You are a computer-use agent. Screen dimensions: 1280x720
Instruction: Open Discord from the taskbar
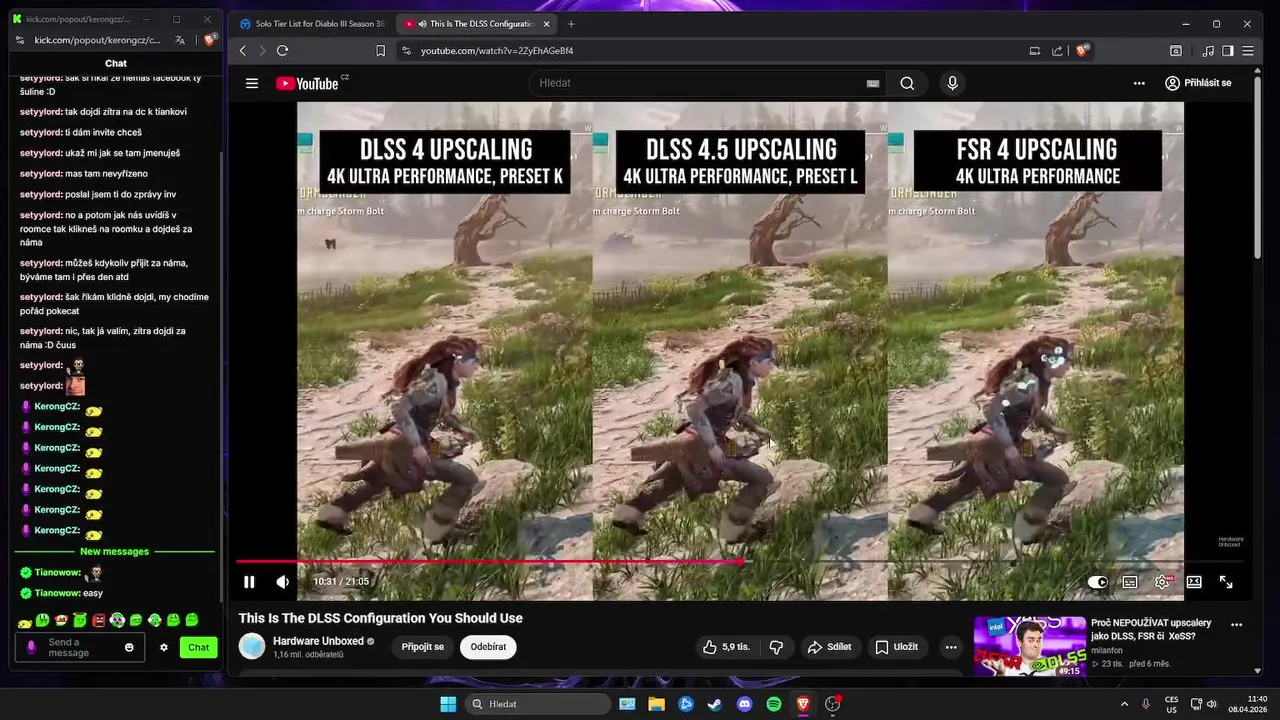click(x=744, y=704)
